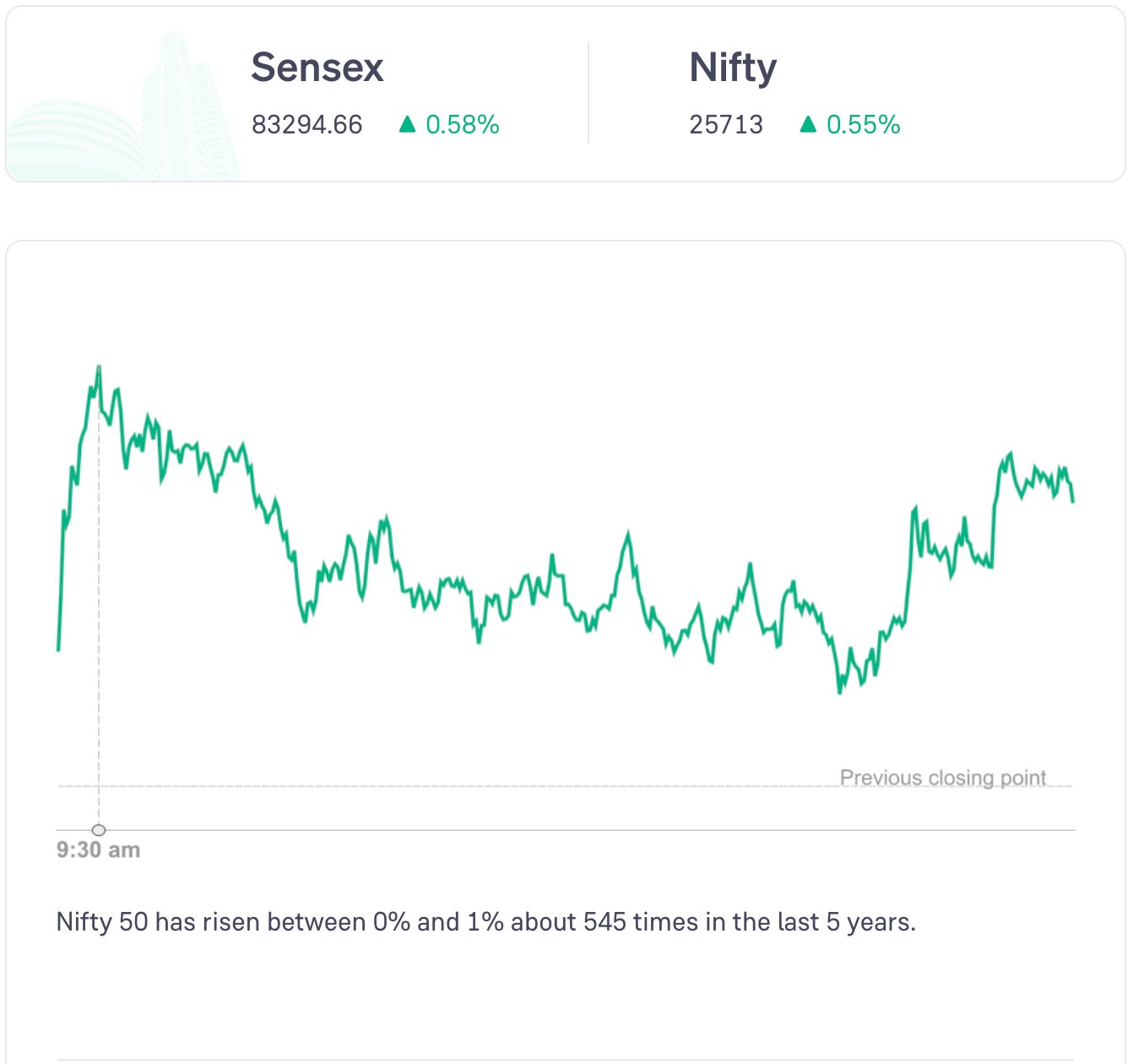
Task: Click the circular time handle on chart axis
Action: point(99,830)
